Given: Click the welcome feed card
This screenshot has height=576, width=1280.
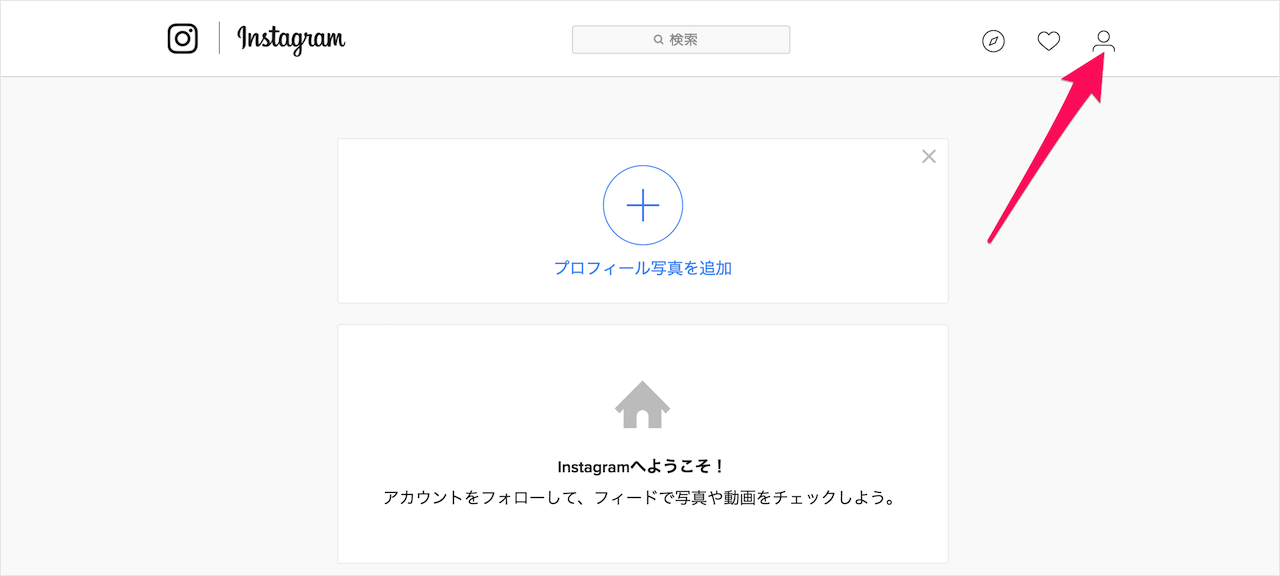Looking at the screenshot, I should click(x=642, y=443).
